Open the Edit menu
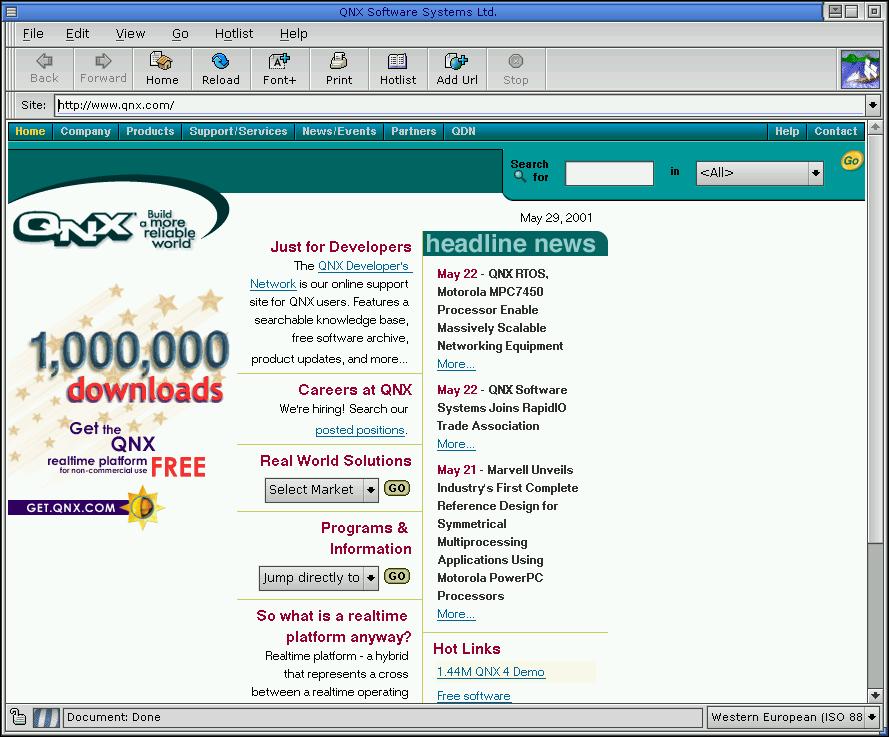Viewport: 889px width, 737px height. pyautogui.click(x=77, y=34)
